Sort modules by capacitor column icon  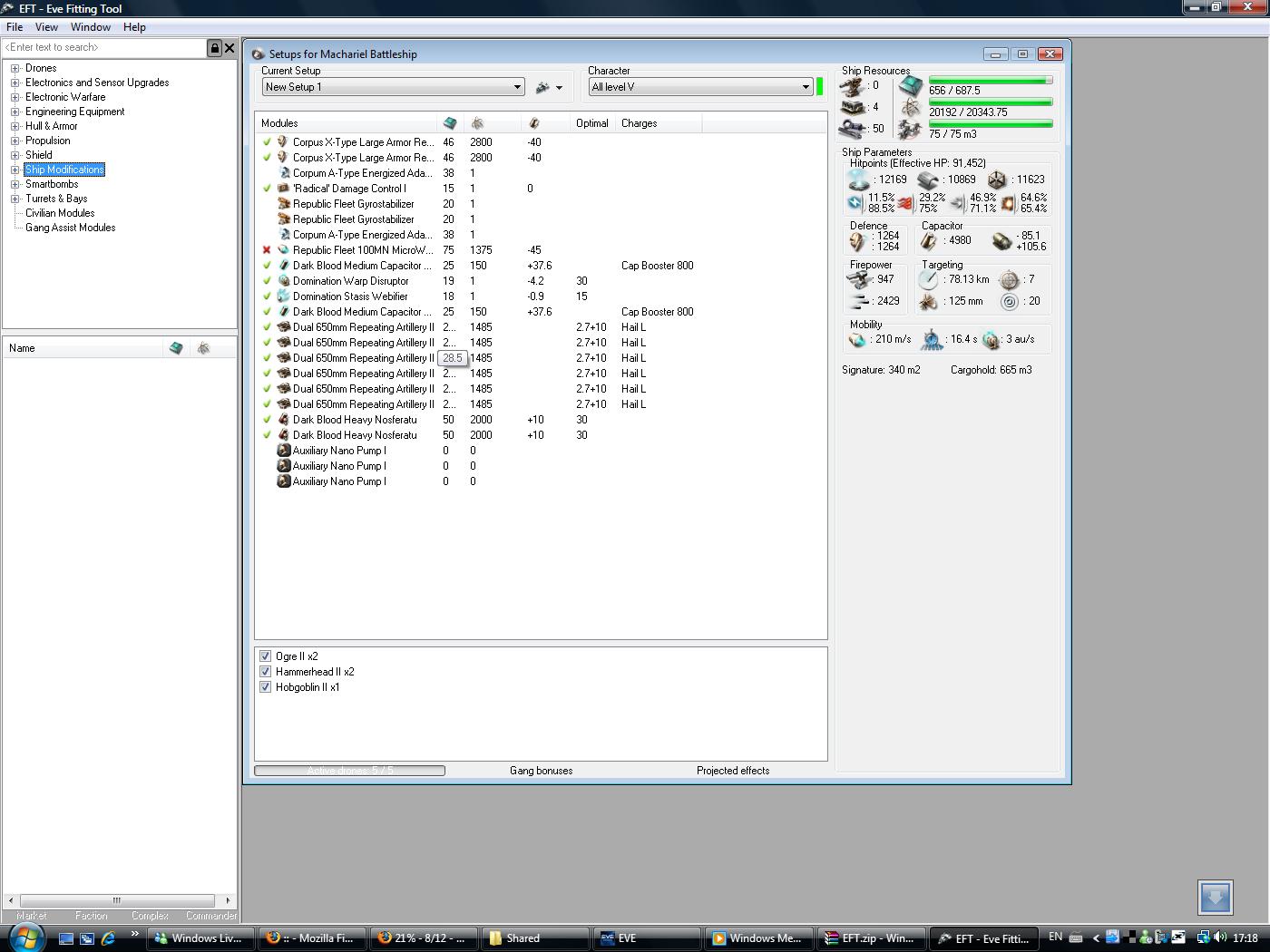tap(533, 123)
